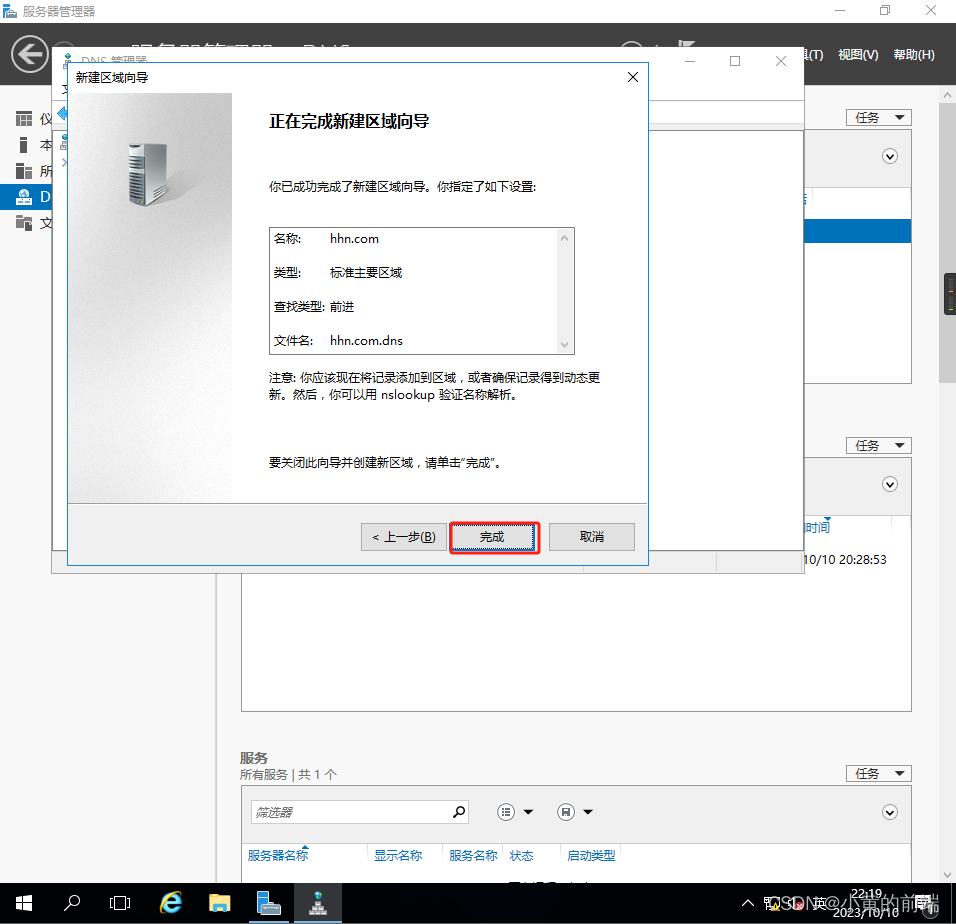Viewport: 956px width, 924px height.
Task: Open the Windows Start menu
Action: [24, 903]
